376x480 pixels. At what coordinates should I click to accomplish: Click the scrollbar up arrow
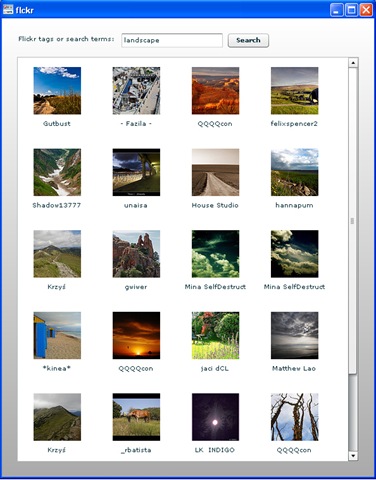pyautogui.click(x=353, y=62)
